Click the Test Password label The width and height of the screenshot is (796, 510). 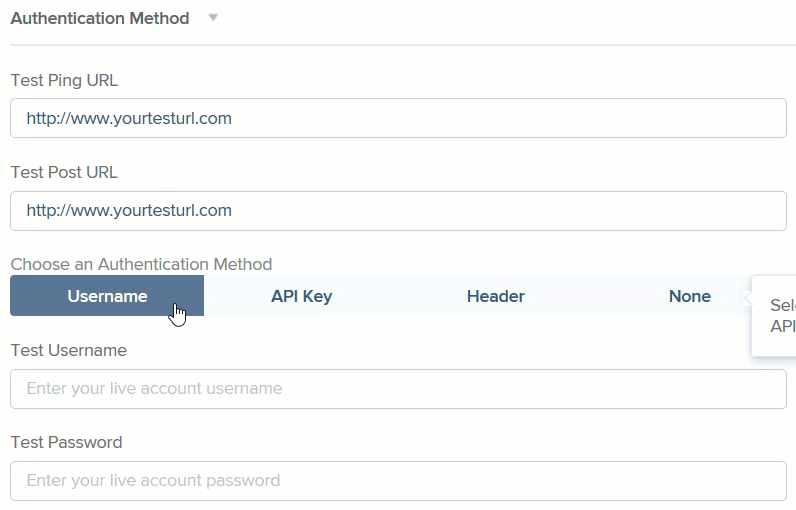pos(67,442)
